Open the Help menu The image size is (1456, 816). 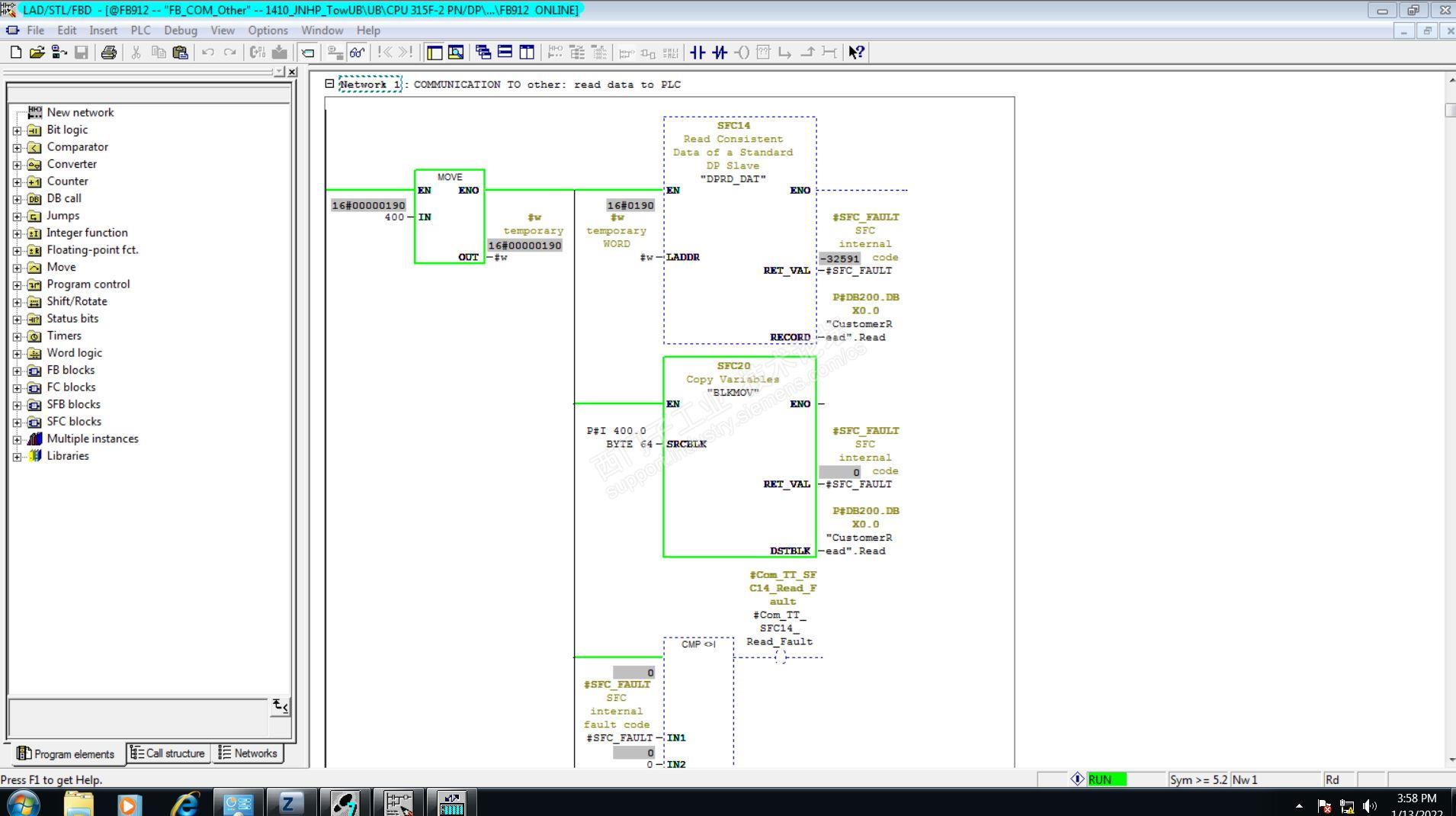coord(368,31)
